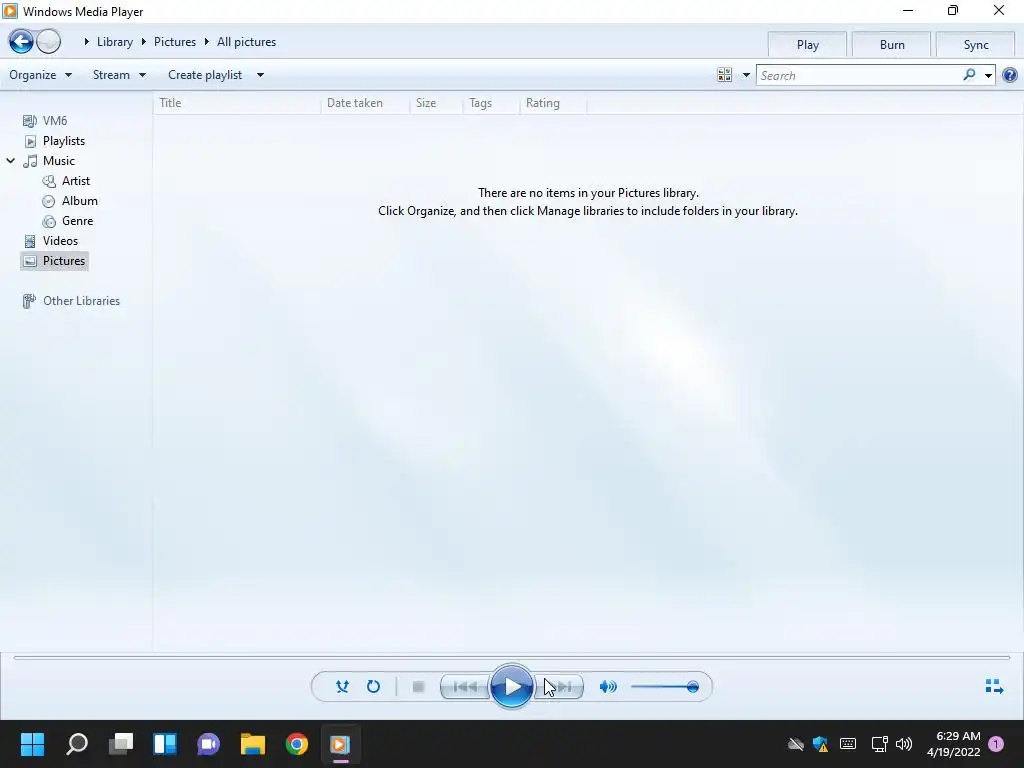Click the Previous track button
The width and height of the screenshot is (1024, 768).
[465, 686]
